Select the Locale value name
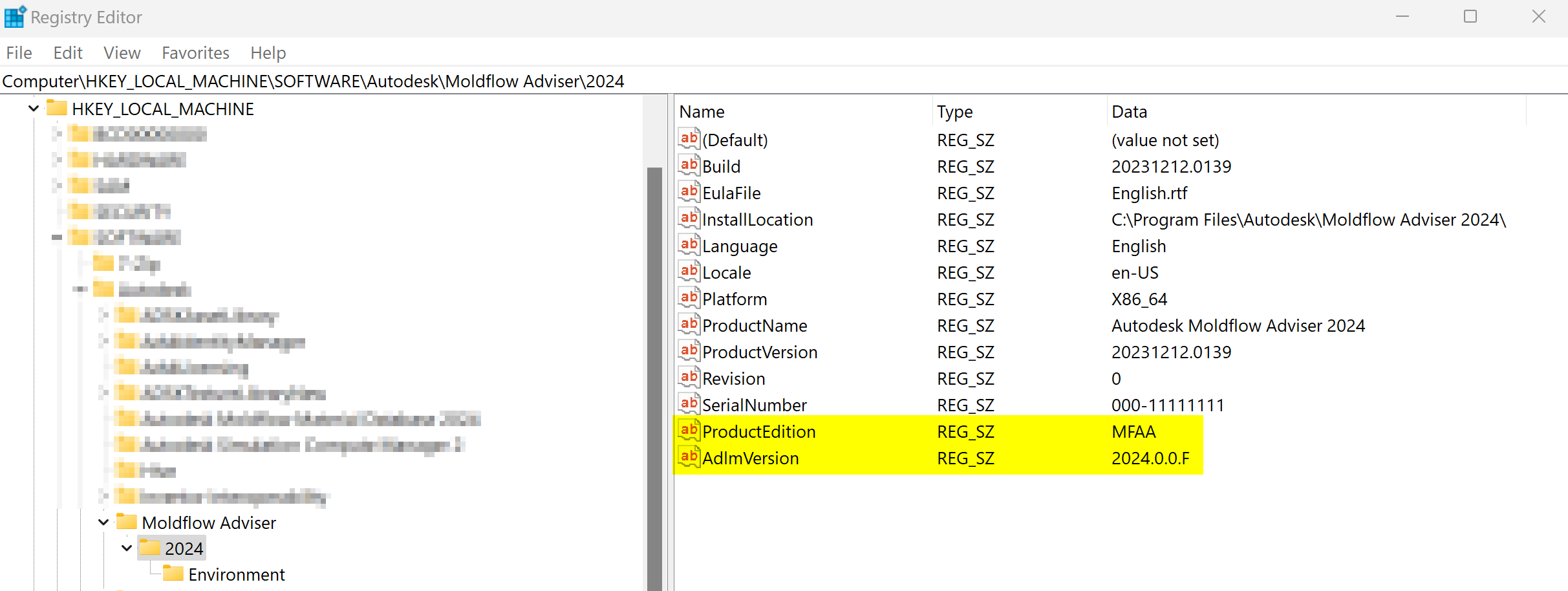 click(727, 272)
